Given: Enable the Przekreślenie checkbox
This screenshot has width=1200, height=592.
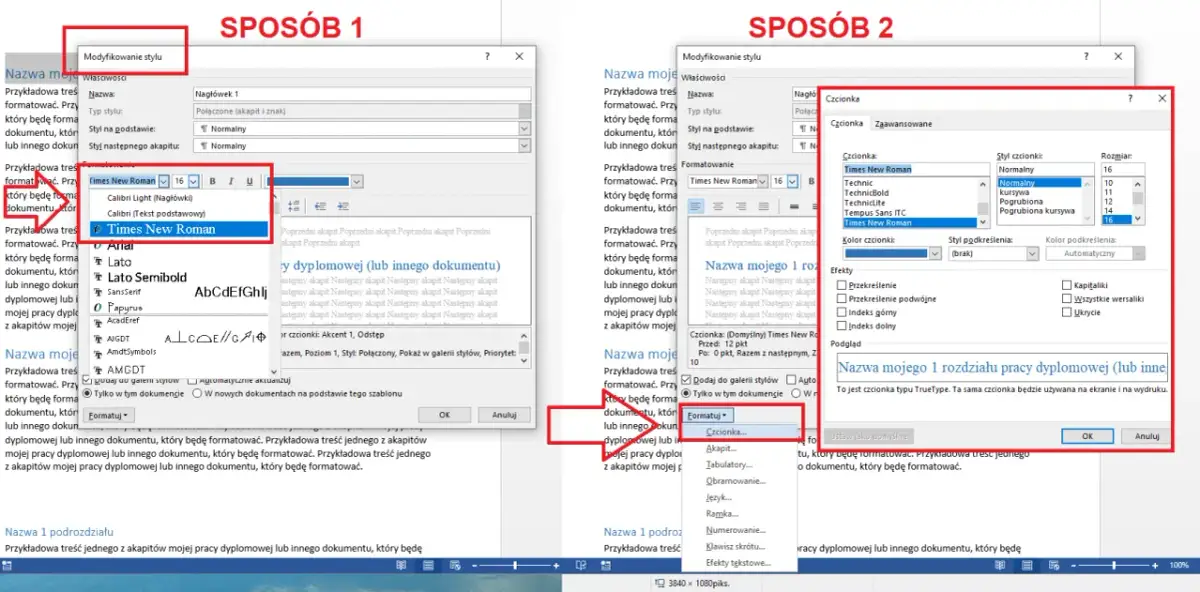Looking at the screenshot, I should (x=842, y=286).
